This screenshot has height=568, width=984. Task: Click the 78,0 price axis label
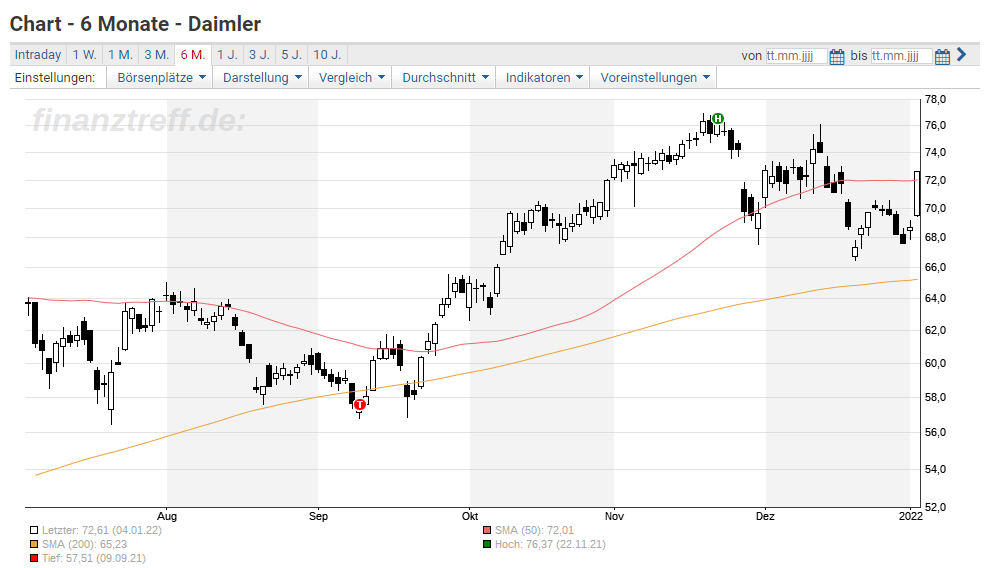[x=935, y=99]
